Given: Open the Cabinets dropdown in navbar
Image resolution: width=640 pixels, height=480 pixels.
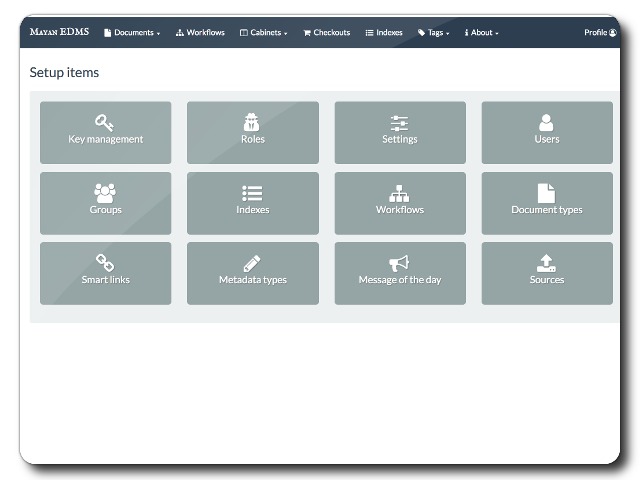Looking at the screenshot, I should (x=264, y=33).
